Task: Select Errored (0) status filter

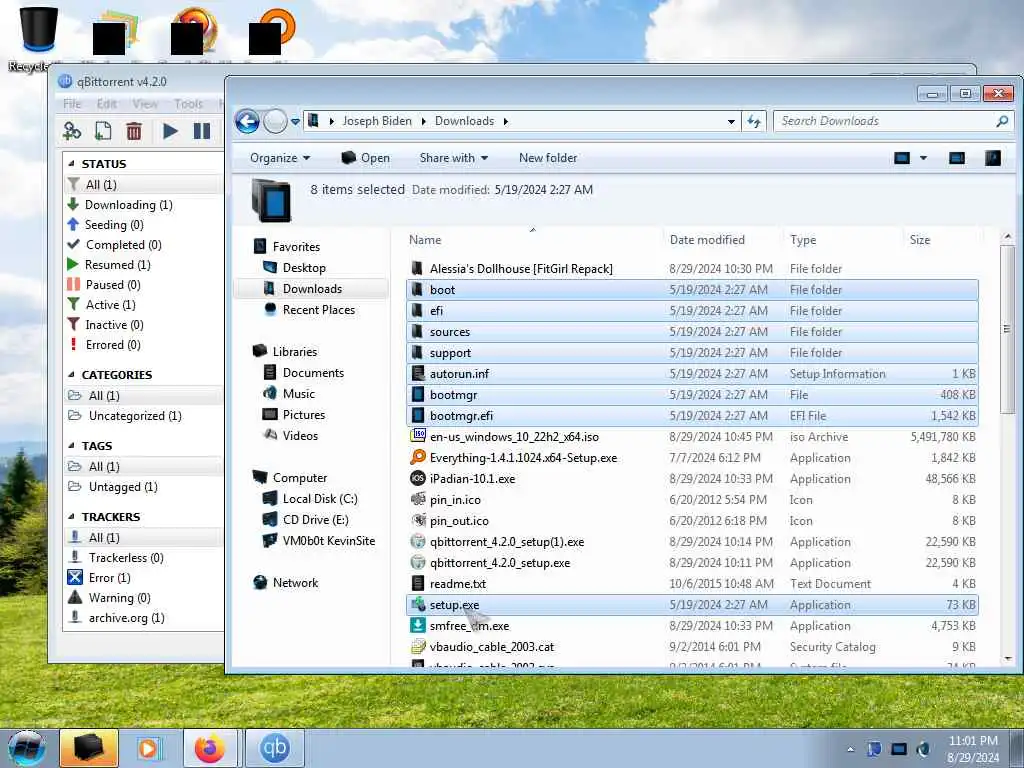Action: click(113, 345)
